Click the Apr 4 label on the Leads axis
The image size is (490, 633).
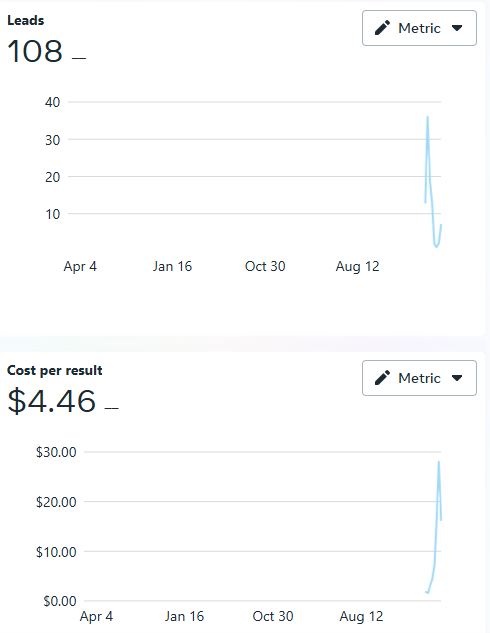point(80,266)
